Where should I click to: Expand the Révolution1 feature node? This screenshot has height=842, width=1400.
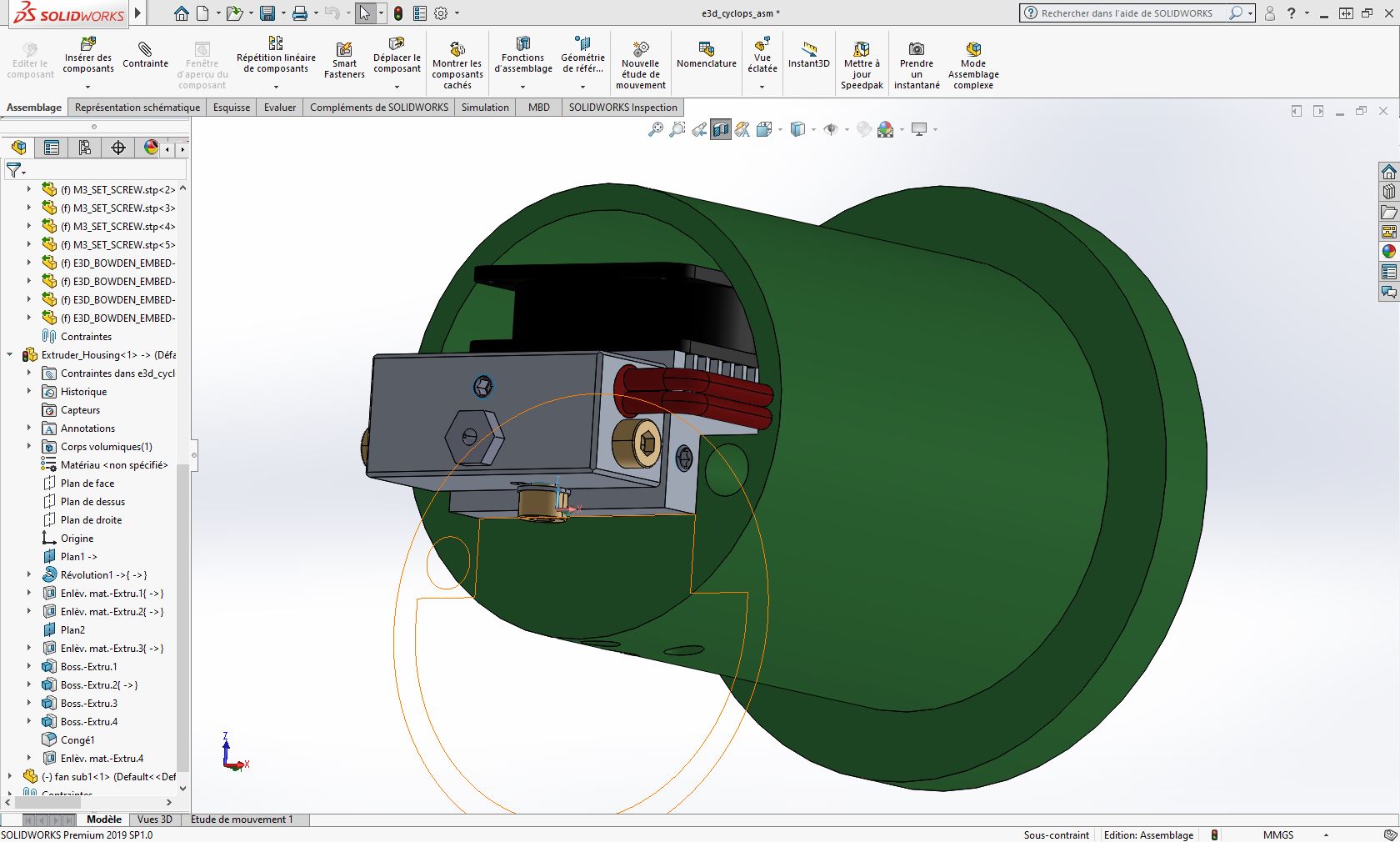[x=29, y=575]
